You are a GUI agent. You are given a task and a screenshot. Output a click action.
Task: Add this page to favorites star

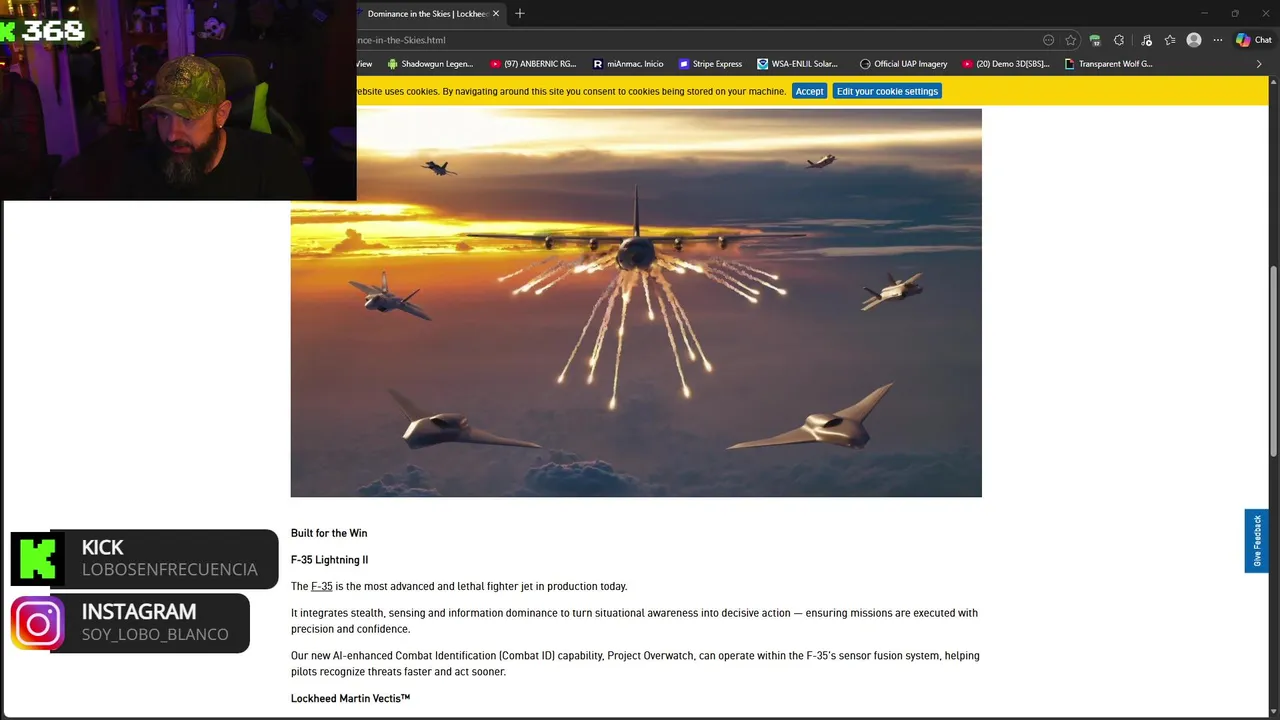tap(1071, 40)
